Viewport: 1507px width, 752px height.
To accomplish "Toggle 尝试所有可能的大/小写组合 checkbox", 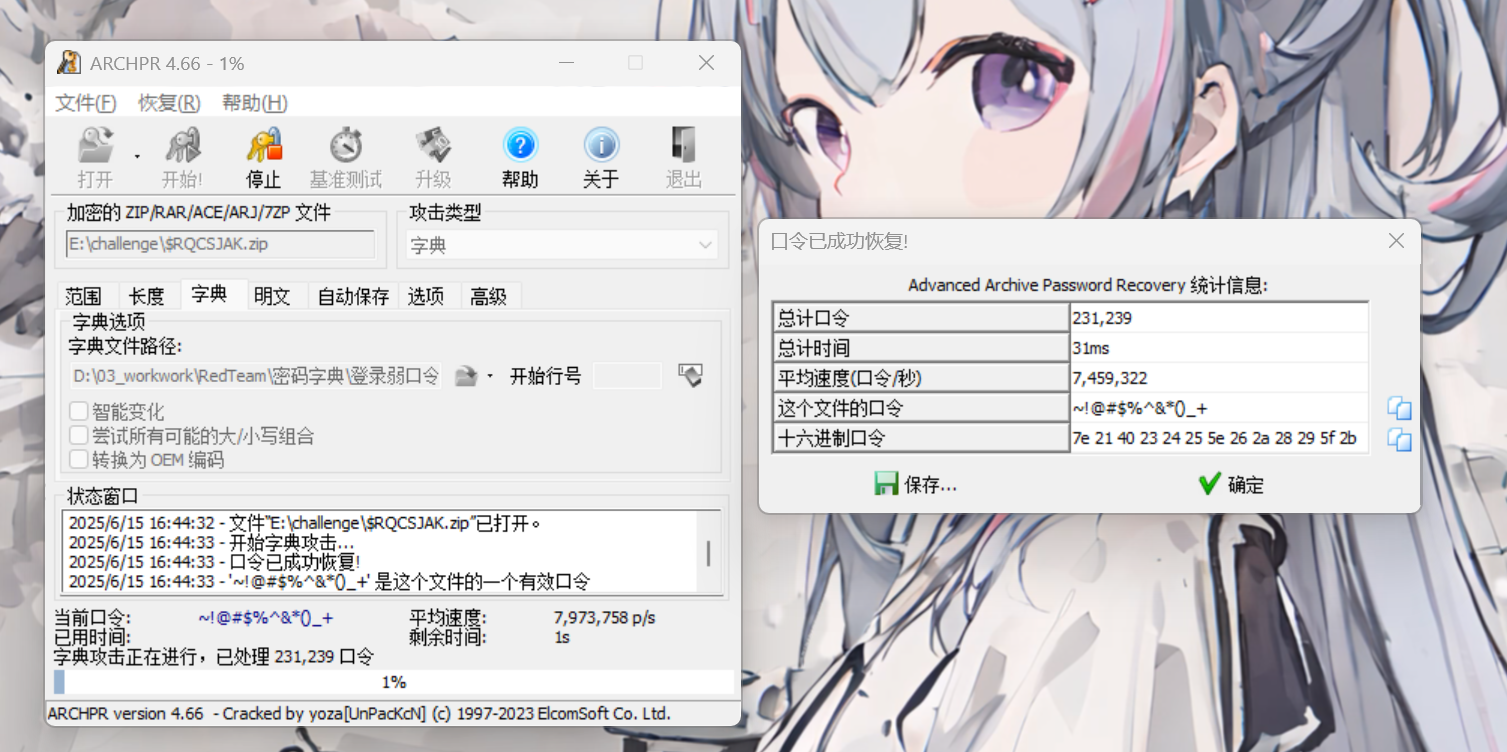I will (77, 435).
